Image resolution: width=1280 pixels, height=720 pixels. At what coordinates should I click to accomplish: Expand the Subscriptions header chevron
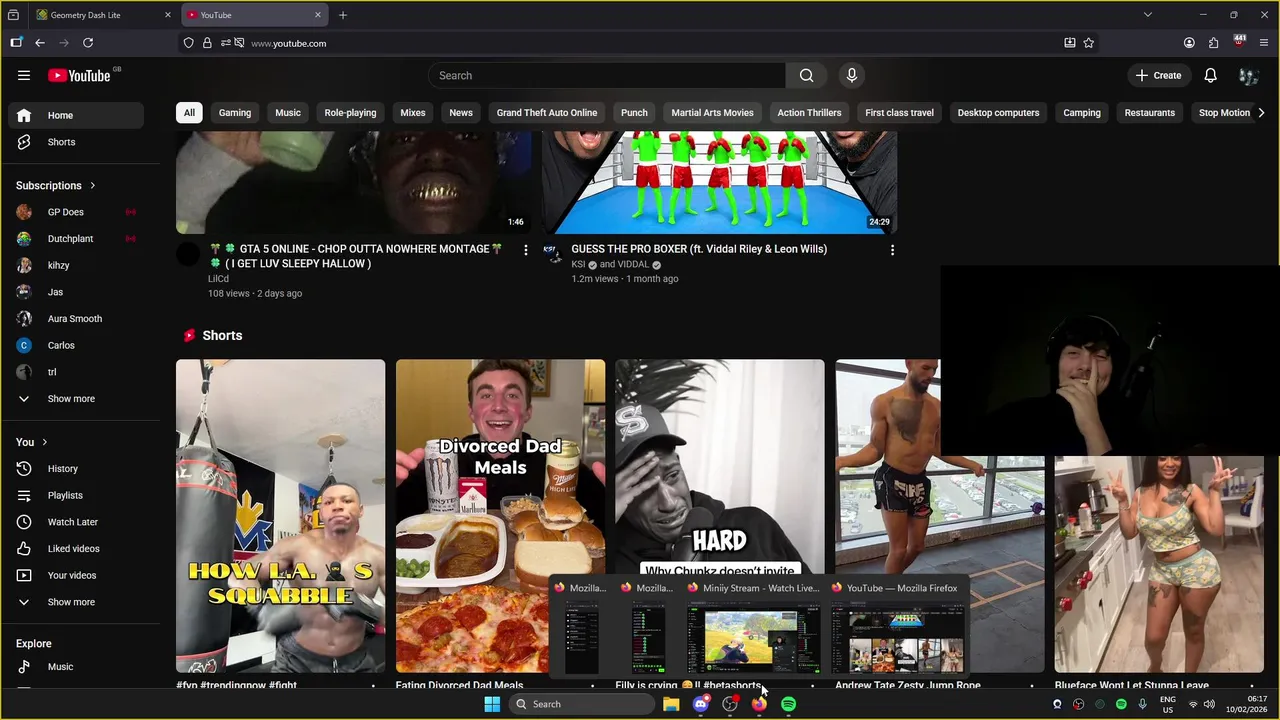point(93,185)
